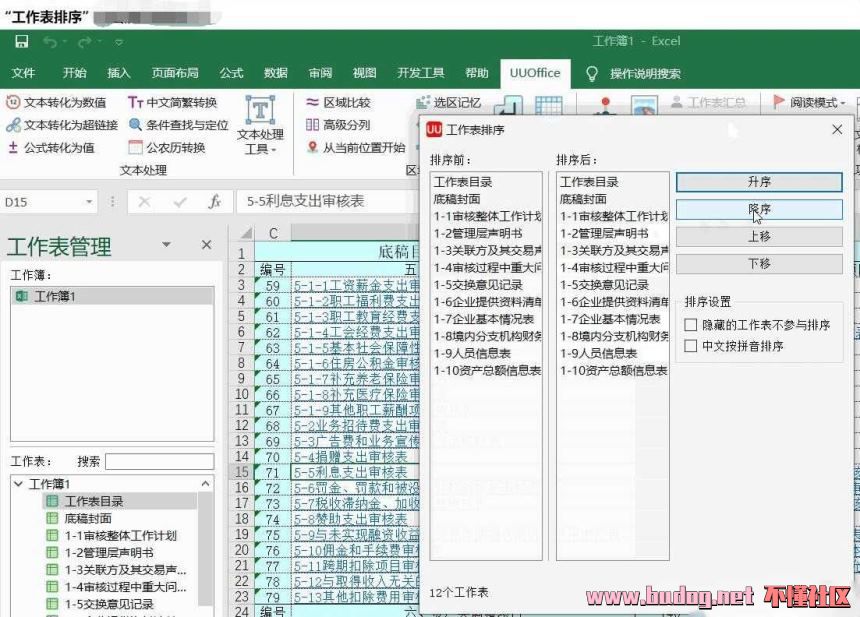860x617 pixels.
Task: Switch to the 数据 ribbon tab
Action: coord(276,73)
